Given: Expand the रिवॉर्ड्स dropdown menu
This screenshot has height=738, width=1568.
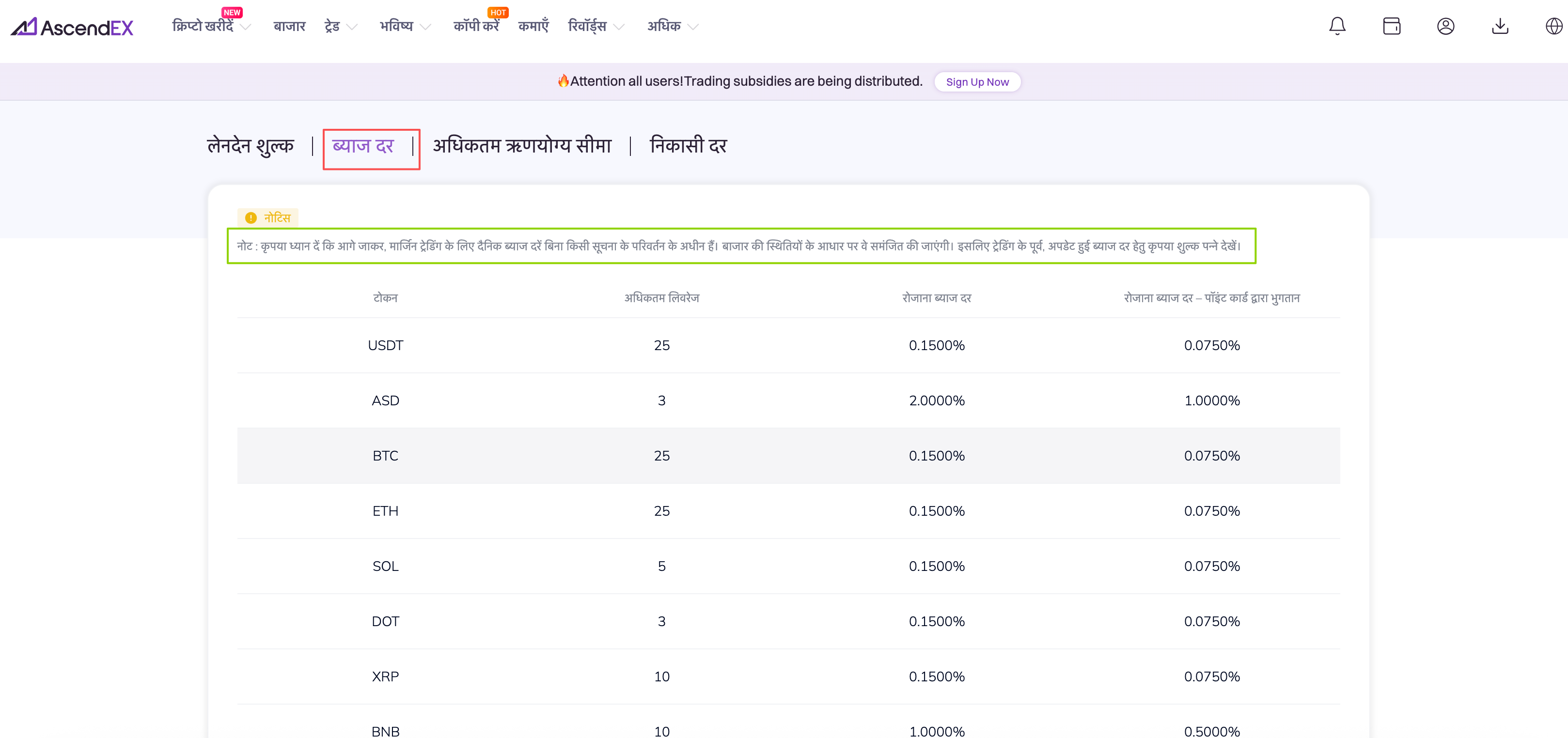Looking at the screenshot, I should (x=596, y=26).
